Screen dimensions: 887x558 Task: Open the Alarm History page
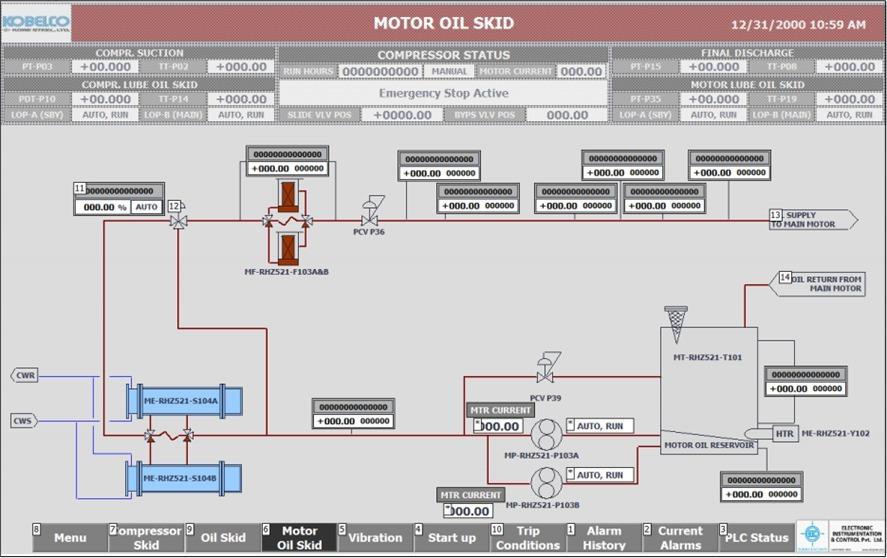[x=604, y=538]
